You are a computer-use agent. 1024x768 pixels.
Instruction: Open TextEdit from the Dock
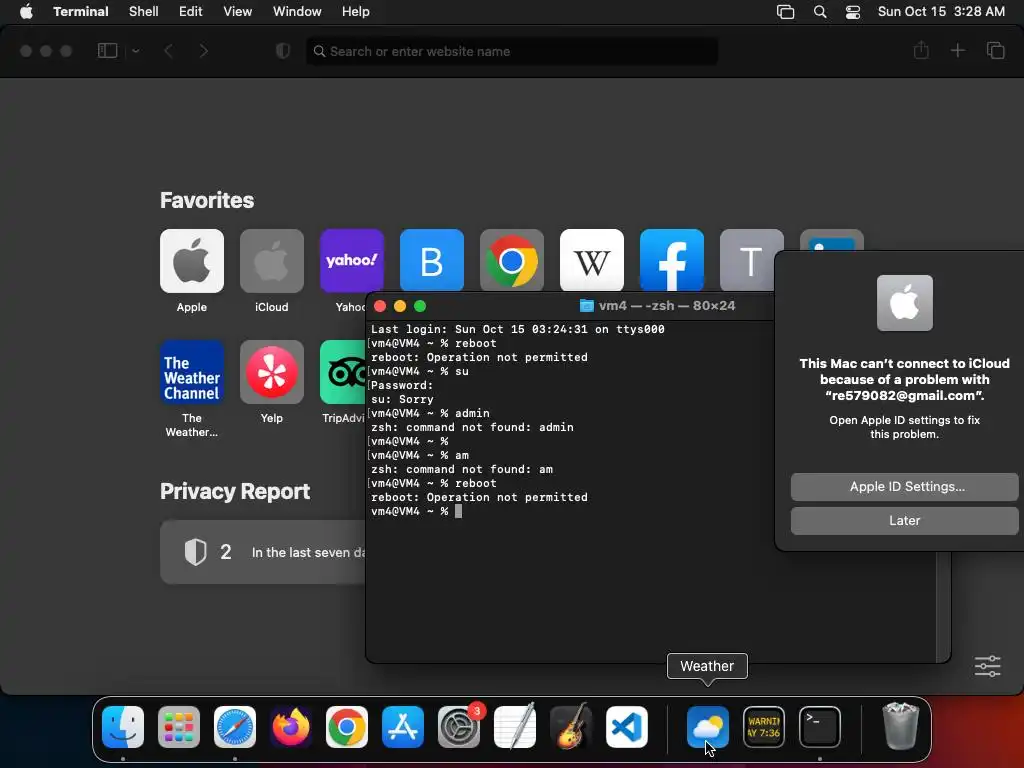tap(515, 727)
